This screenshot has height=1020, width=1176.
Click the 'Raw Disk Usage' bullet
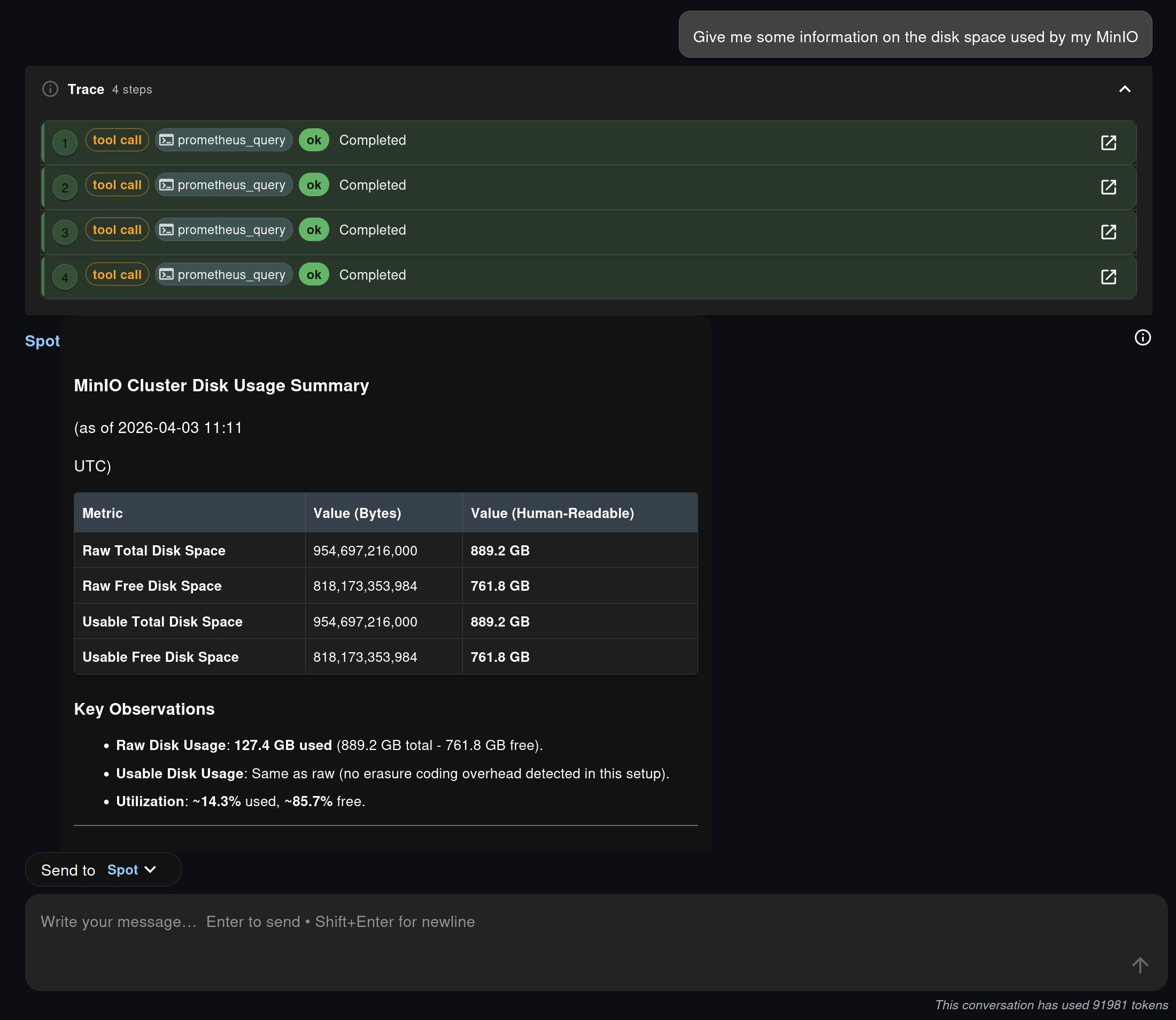coord(330,745)
